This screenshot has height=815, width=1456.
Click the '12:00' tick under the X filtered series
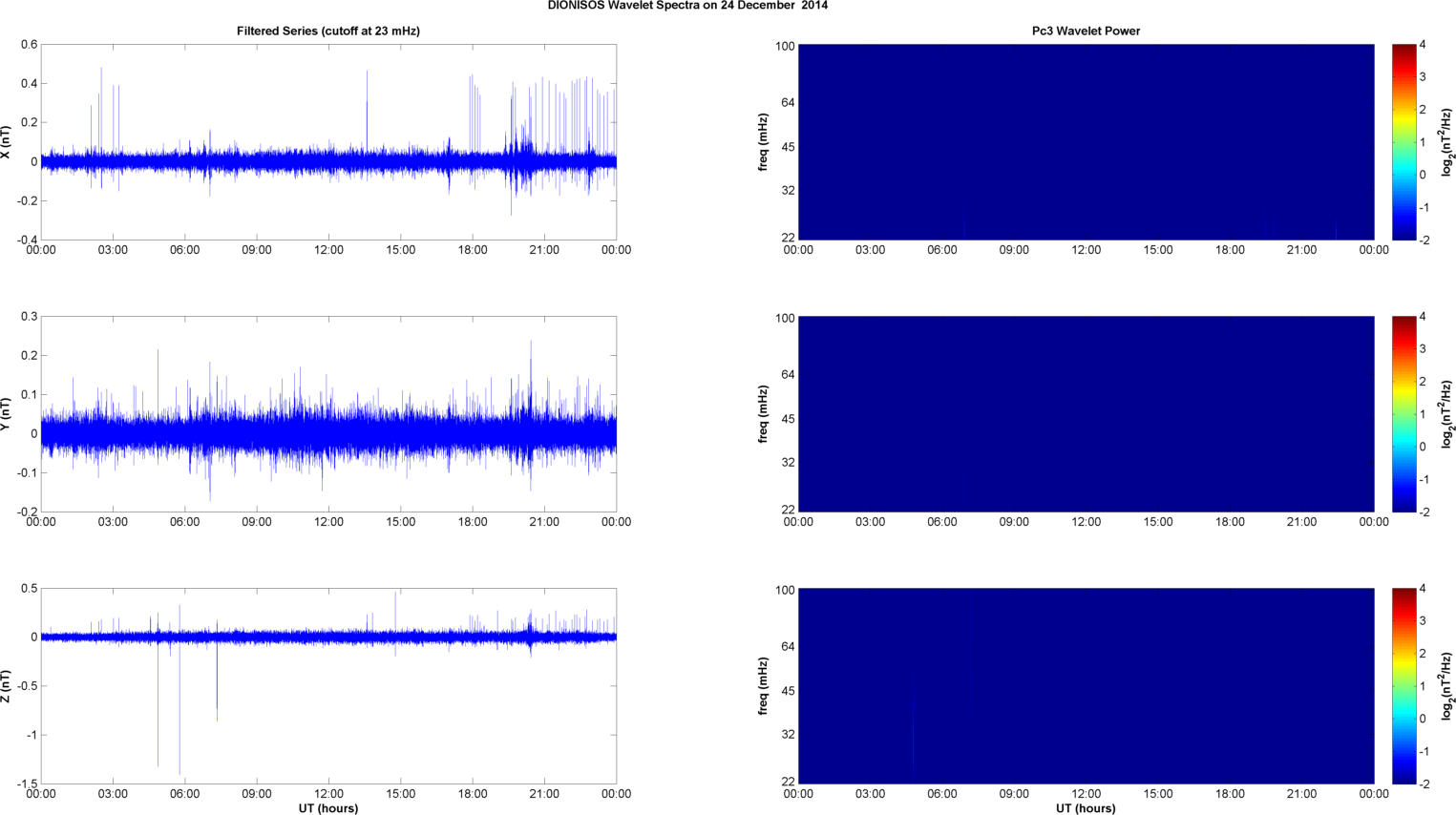(x=328, y=250)
